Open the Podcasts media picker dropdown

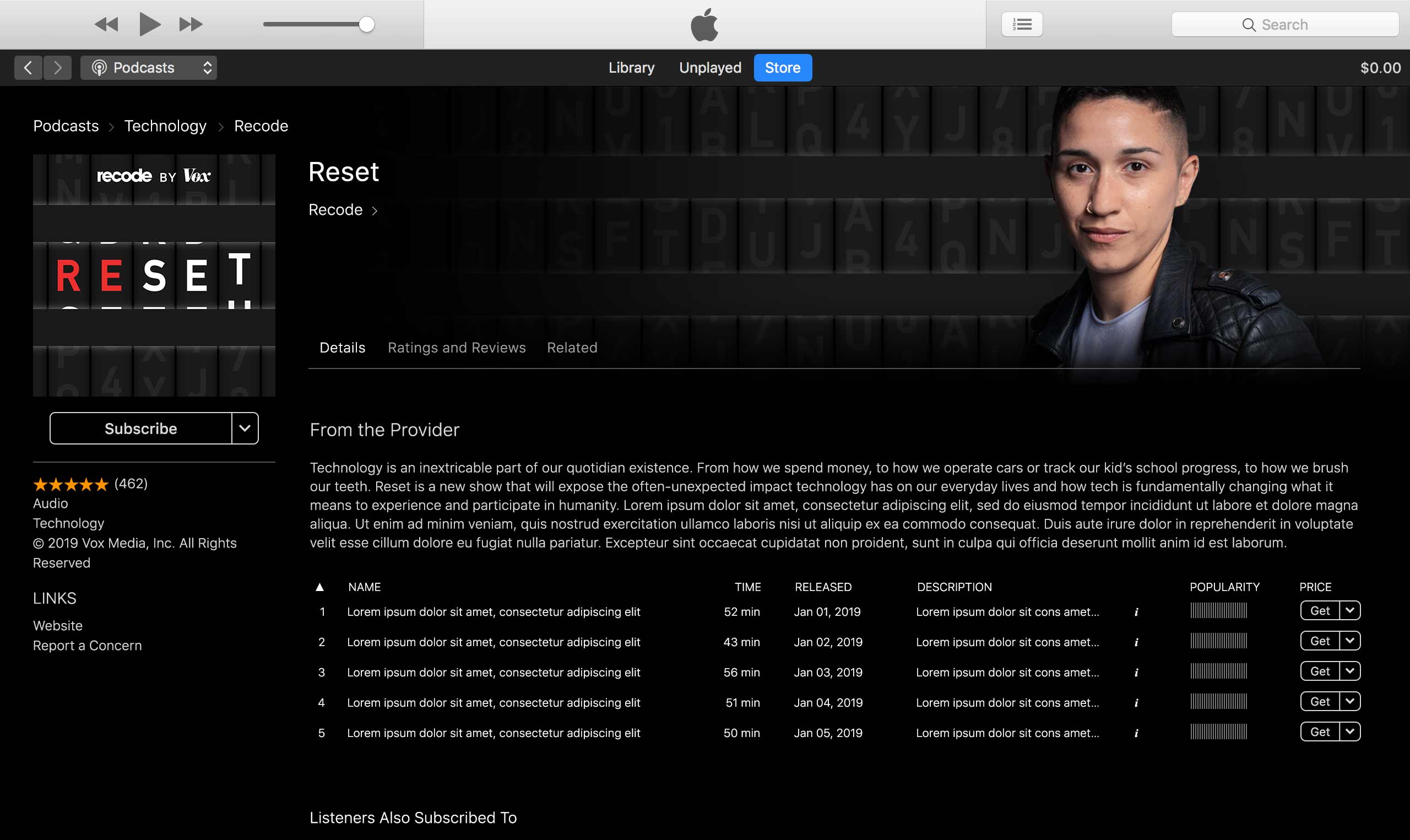tap(149, 68)
